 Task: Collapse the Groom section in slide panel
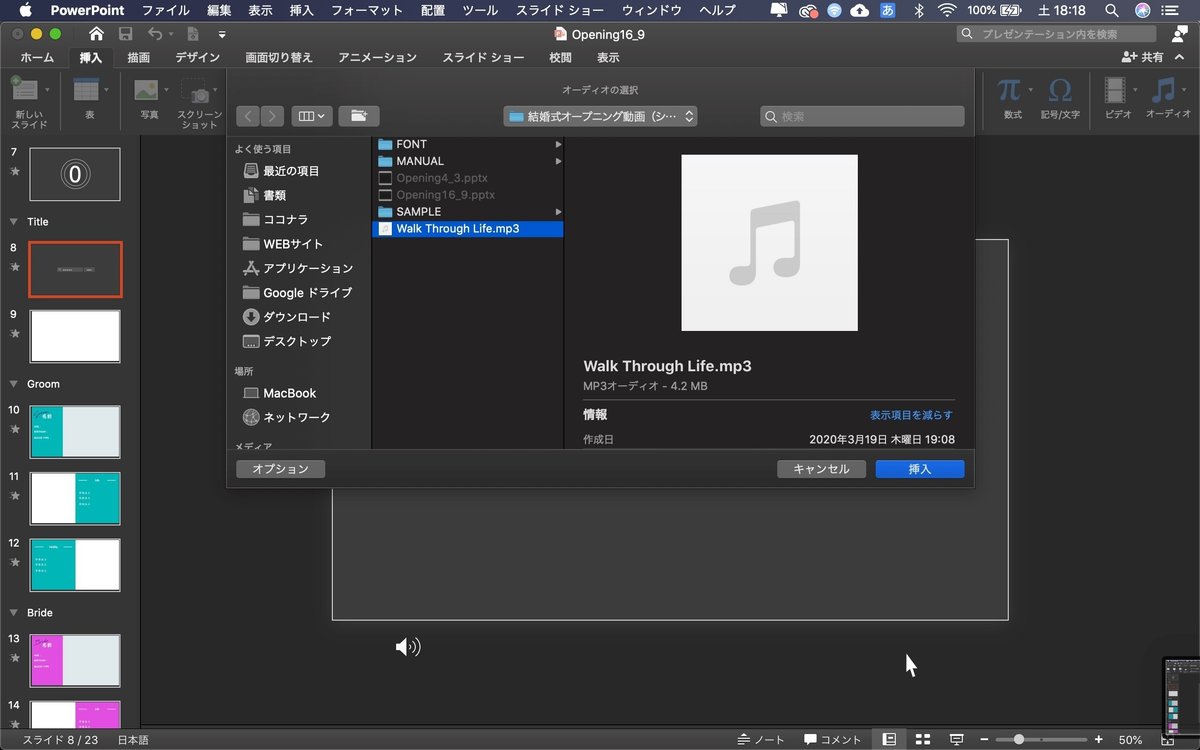tap(14, 383)
